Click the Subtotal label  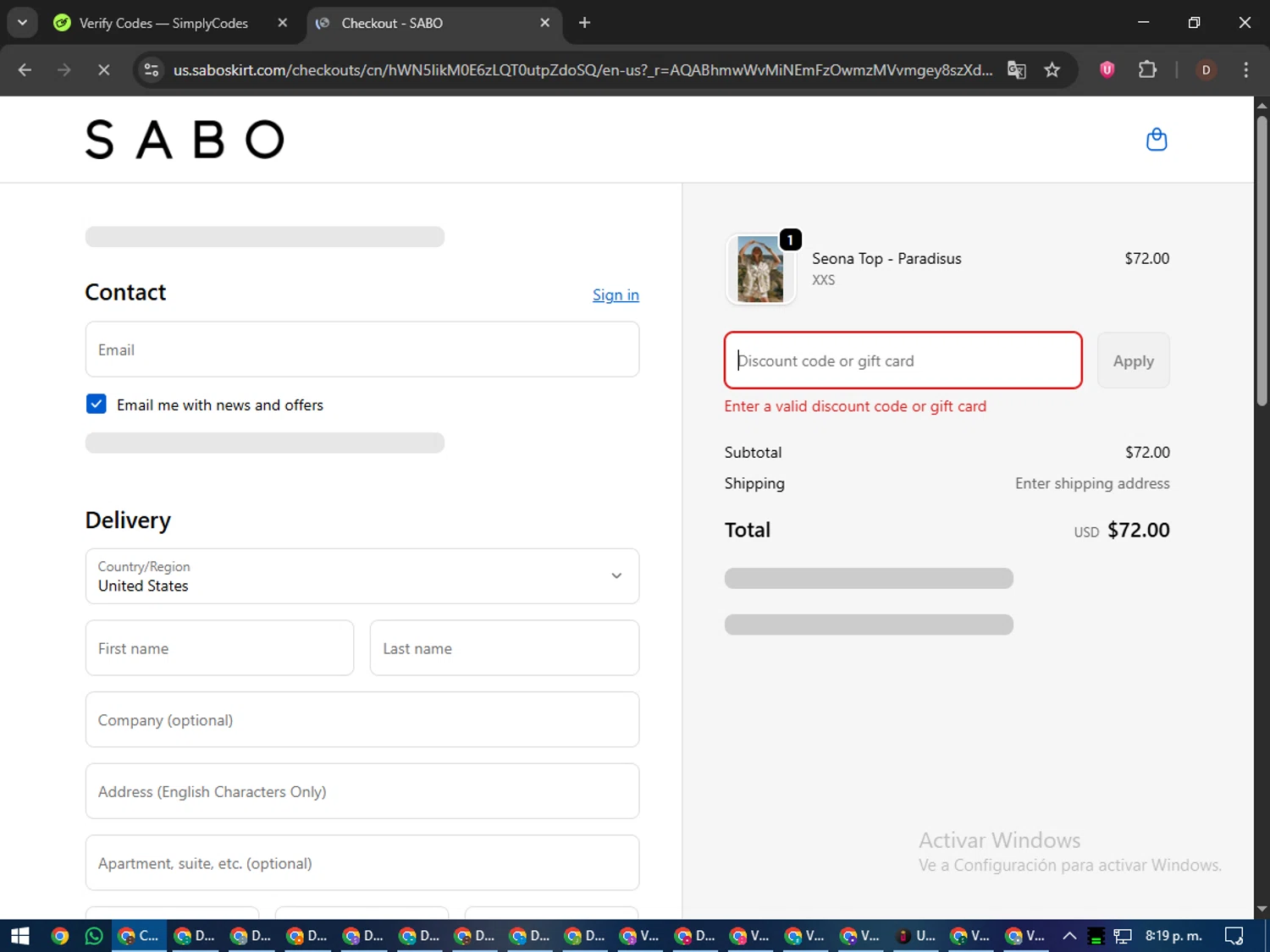753,453
